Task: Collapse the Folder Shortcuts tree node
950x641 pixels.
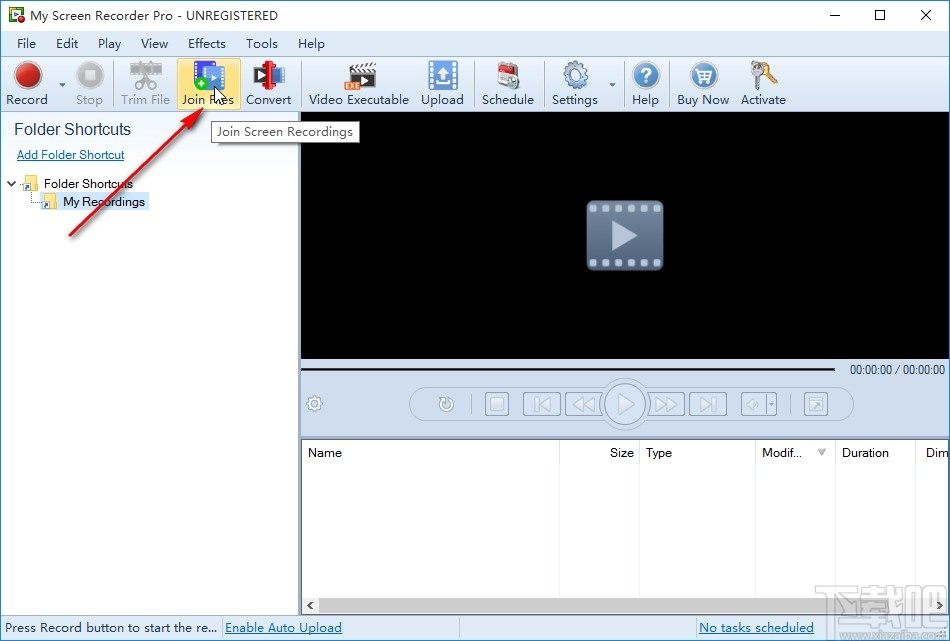Action: [12, 183]
